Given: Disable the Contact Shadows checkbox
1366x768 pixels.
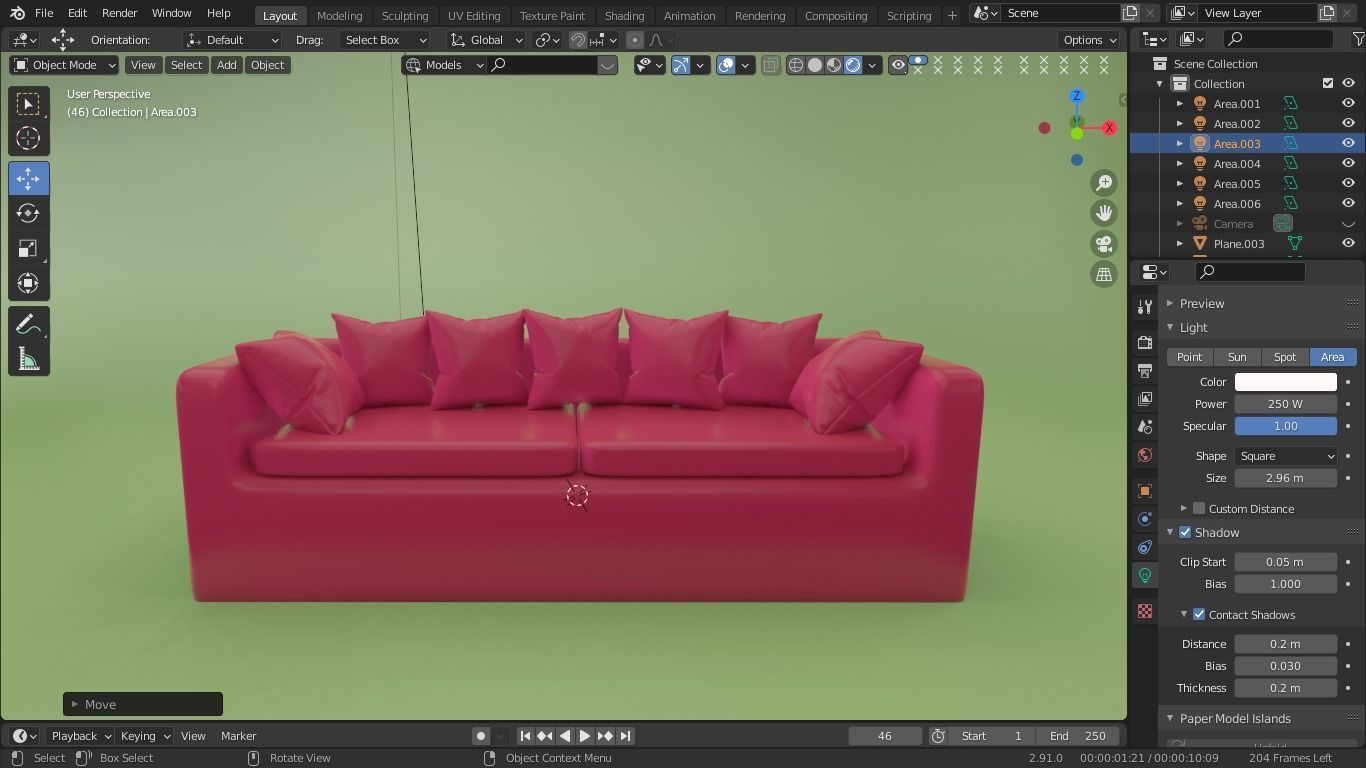Looking at the screenshot, I should 1199,614.
